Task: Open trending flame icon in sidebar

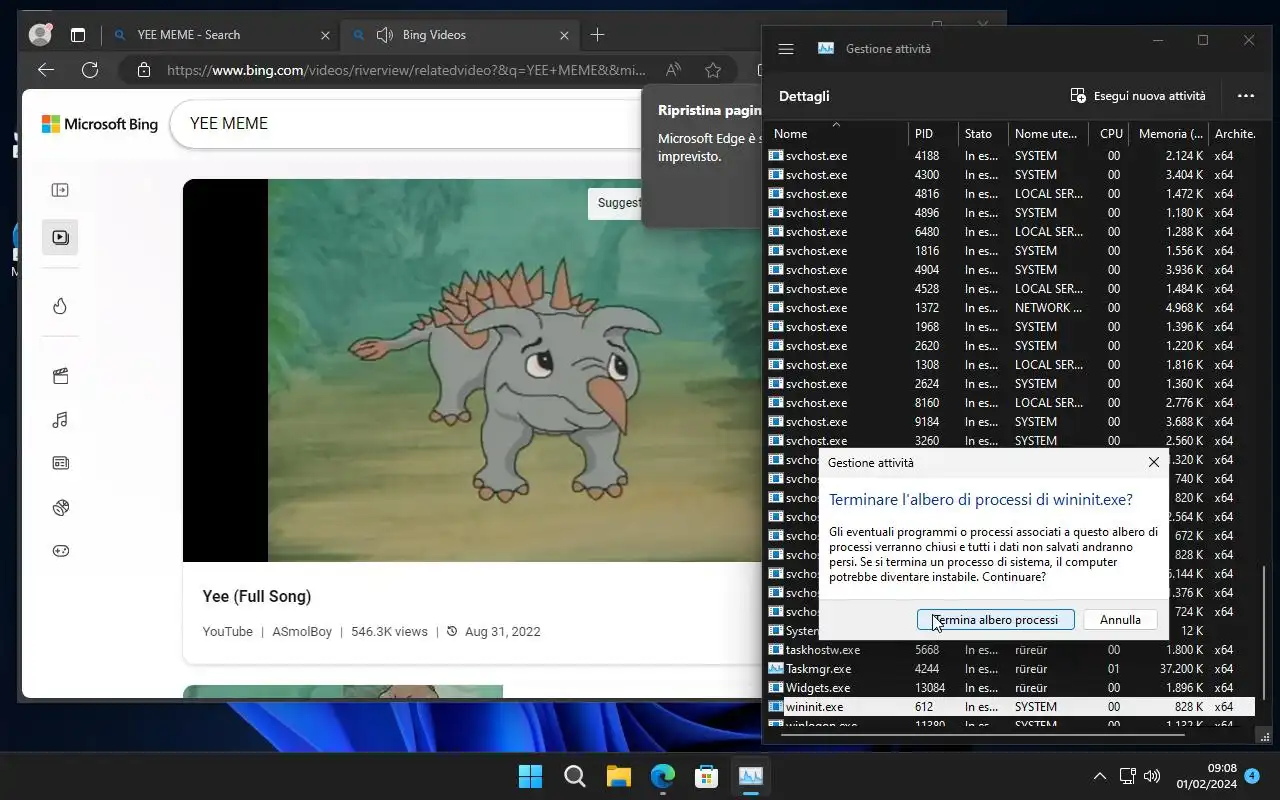Action: point(60,306)
